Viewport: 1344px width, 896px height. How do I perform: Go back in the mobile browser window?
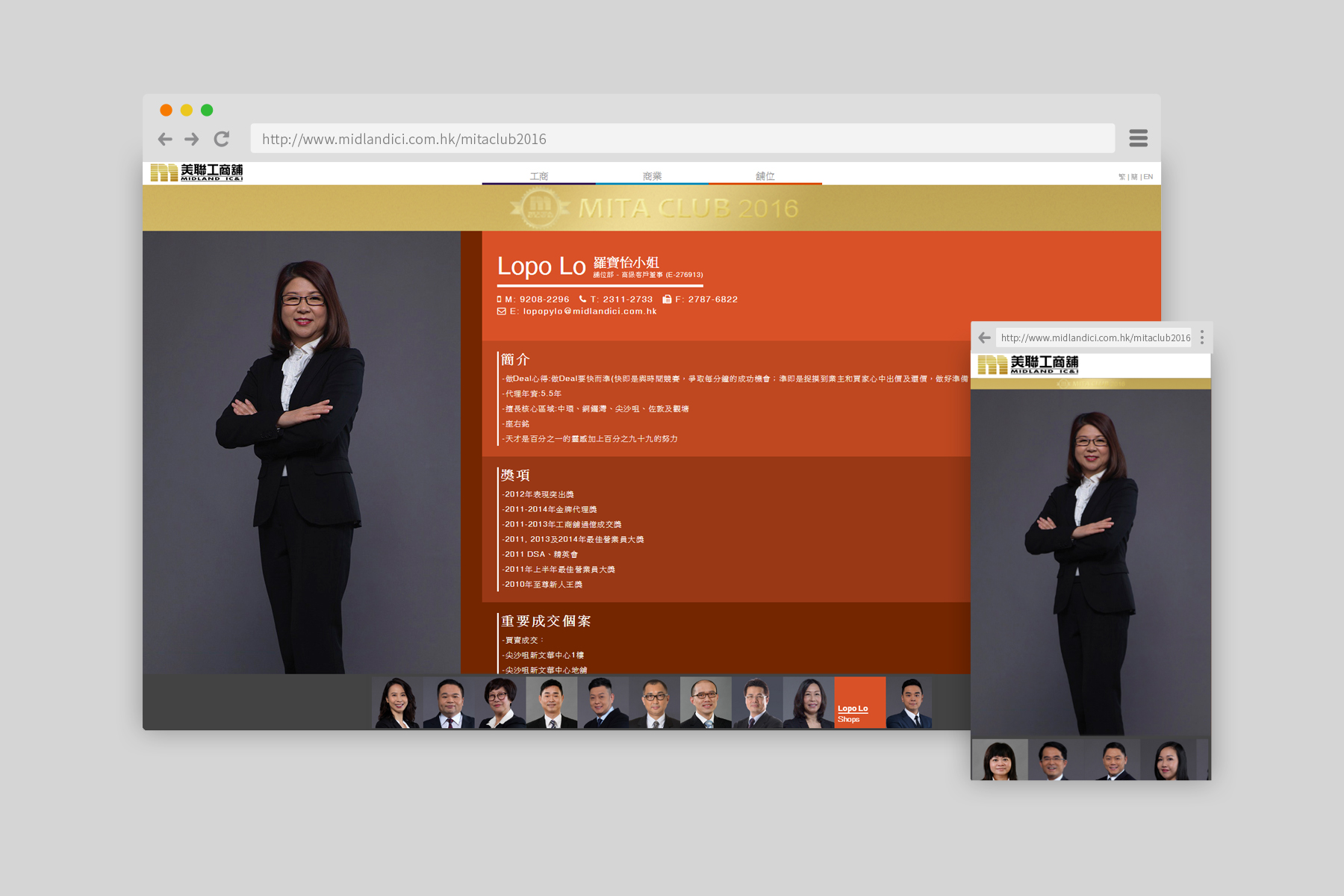tap(985, 337)
